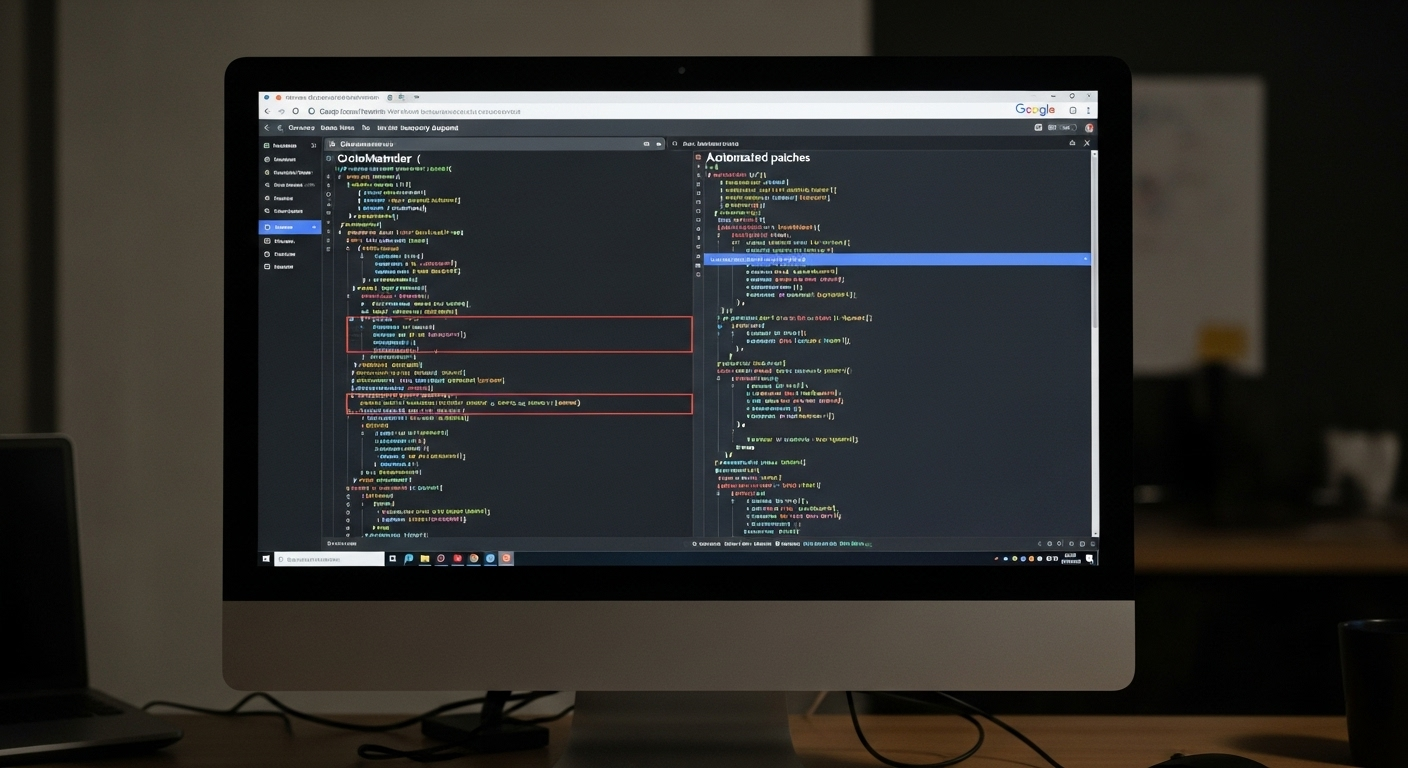Screen dimensions: 1408x768
Task: Click the notification icon in the system tray
Action: 1090,558
